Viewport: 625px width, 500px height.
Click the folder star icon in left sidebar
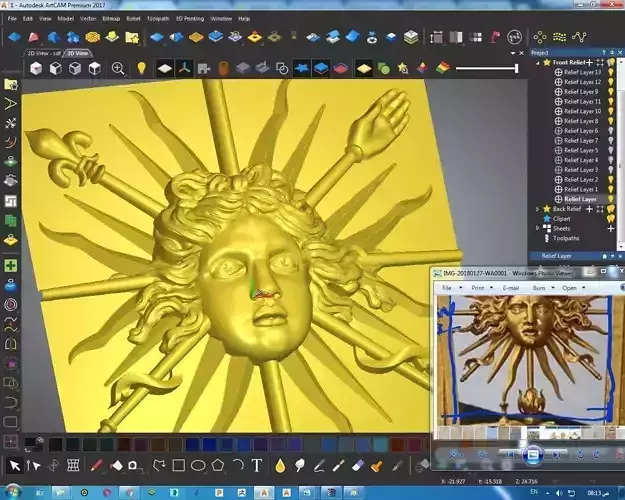pyautogui.click(x=11, y=85)
